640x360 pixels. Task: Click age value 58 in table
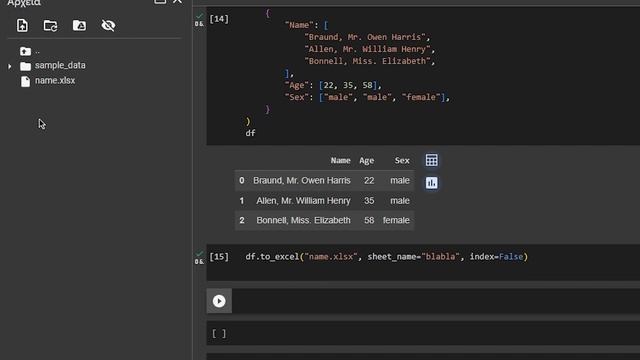pos(369,220)
